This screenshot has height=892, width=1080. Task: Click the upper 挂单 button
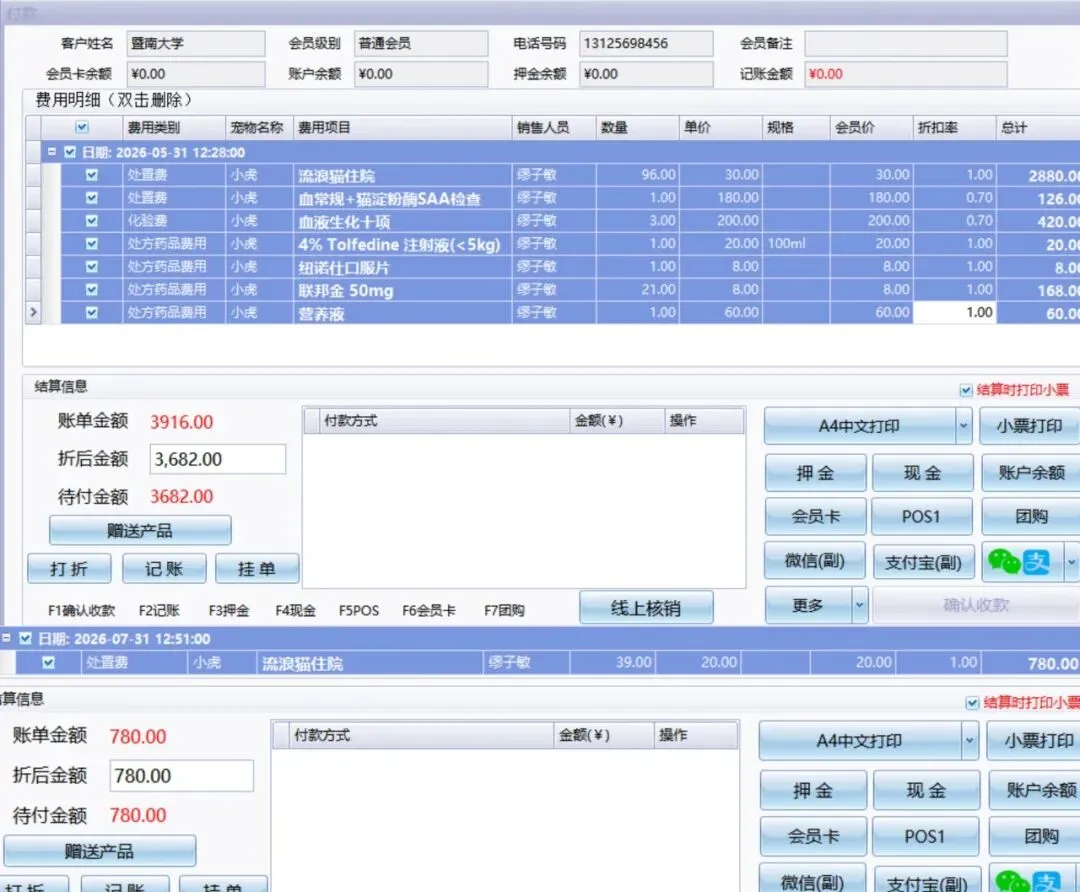pyautogui.click(x=257, y=568)
